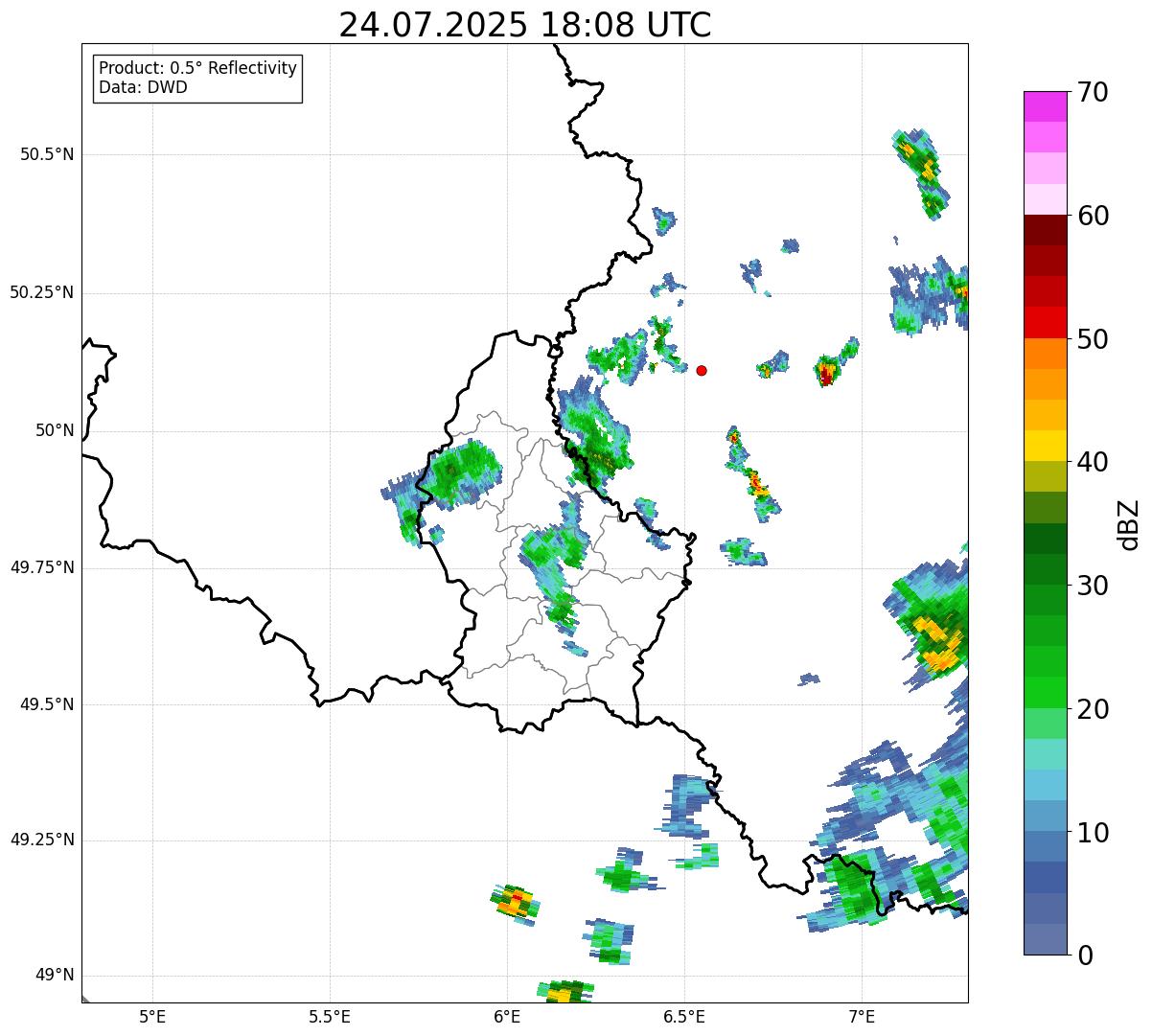
Task: Click the yellow colorbar segment at 40
Action: click(x=1046, y=446)
